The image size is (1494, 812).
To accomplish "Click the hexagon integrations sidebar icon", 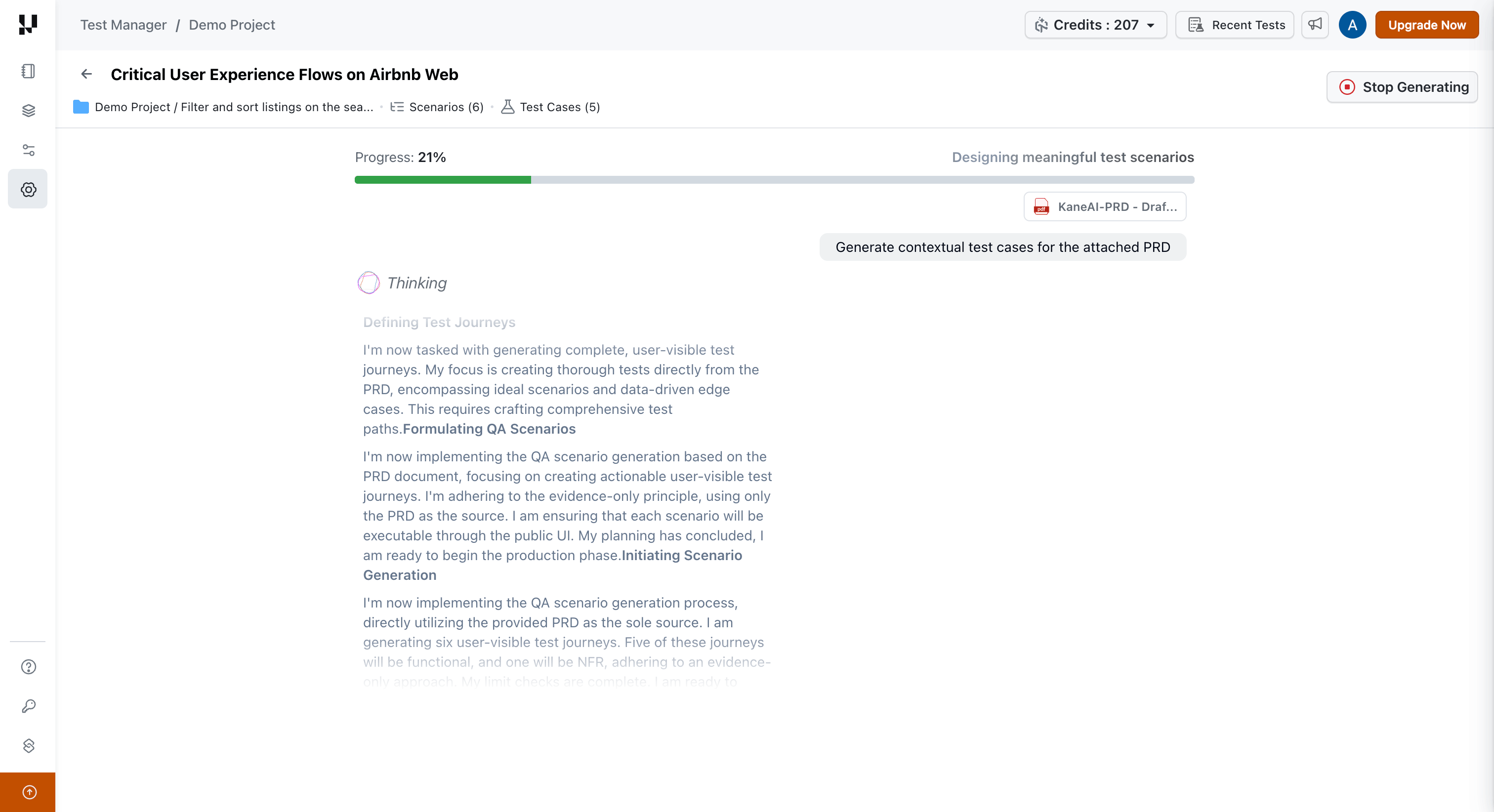I will (28, 745).
